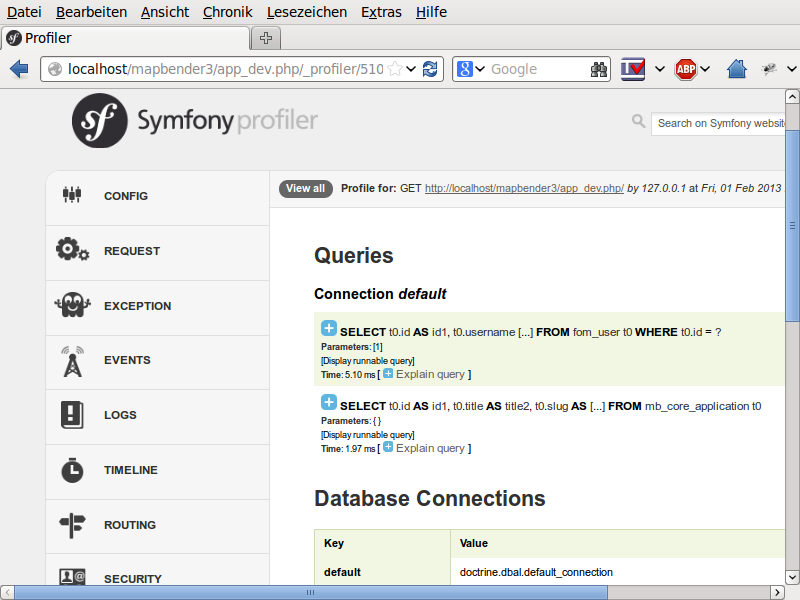Expand the mb_core_application SELECT query

329,403
